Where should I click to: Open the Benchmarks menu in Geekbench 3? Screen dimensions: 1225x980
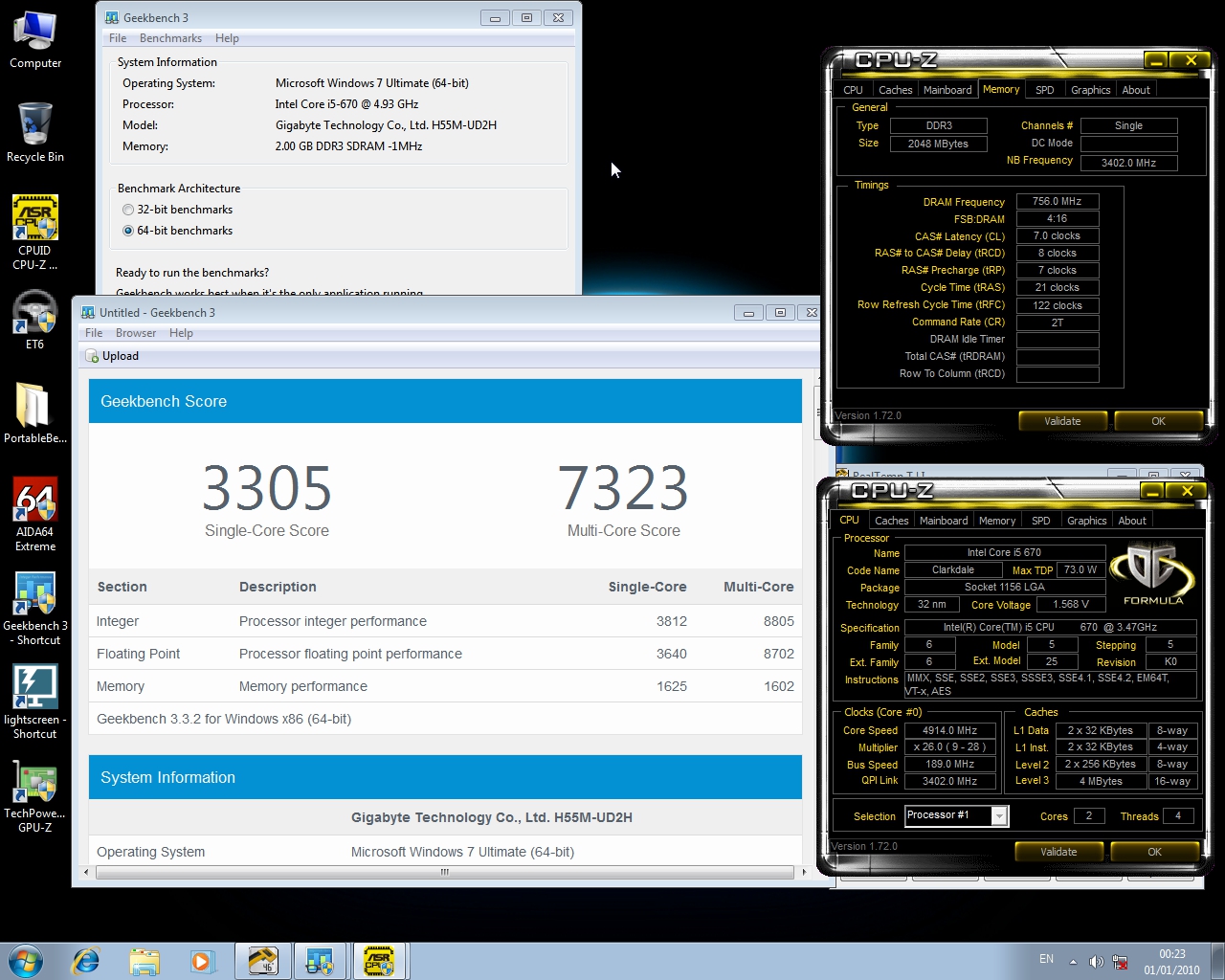[x=170, y=38]
